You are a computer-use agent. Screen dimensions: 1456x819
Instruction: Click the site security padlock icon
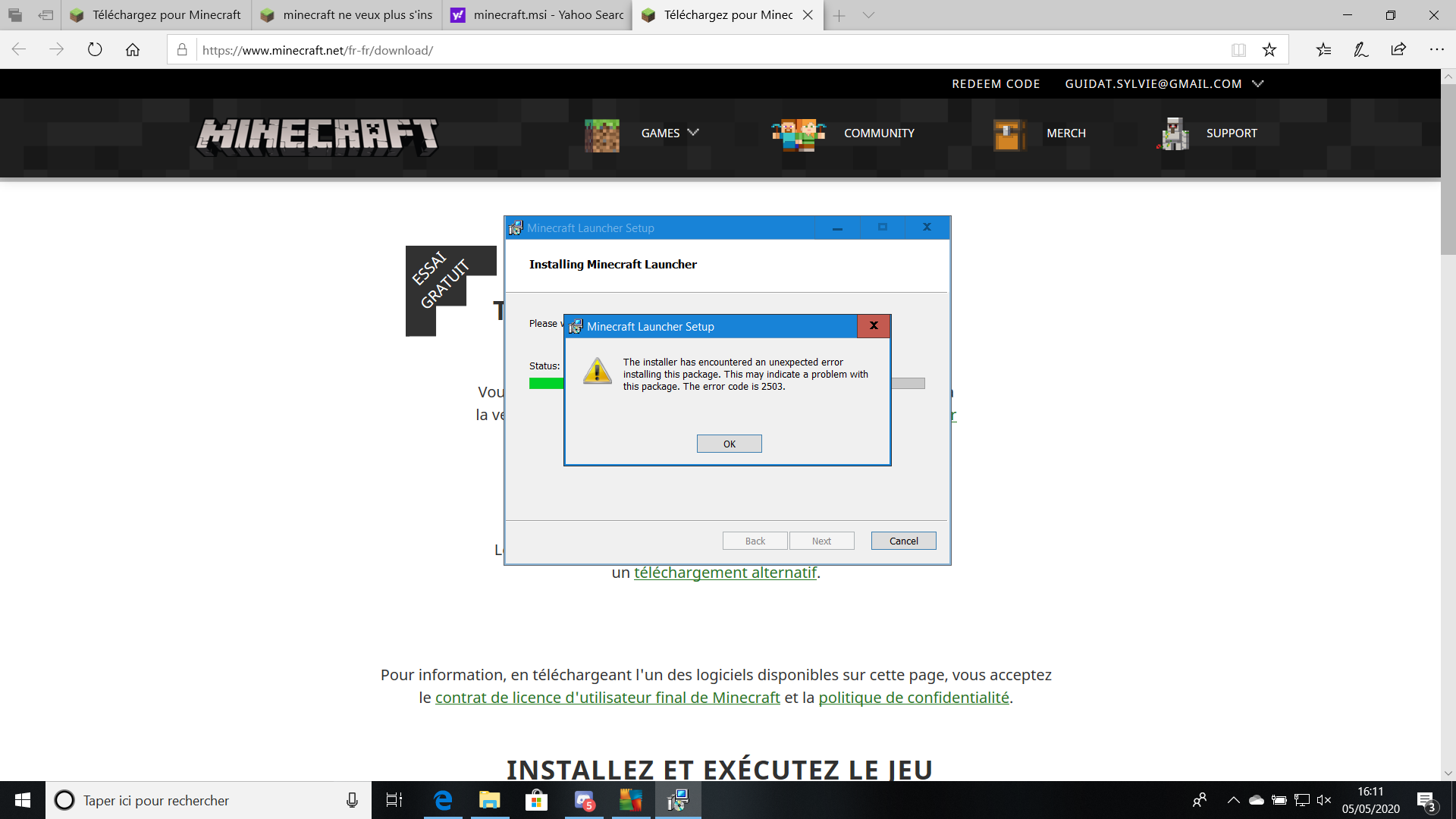182,50
